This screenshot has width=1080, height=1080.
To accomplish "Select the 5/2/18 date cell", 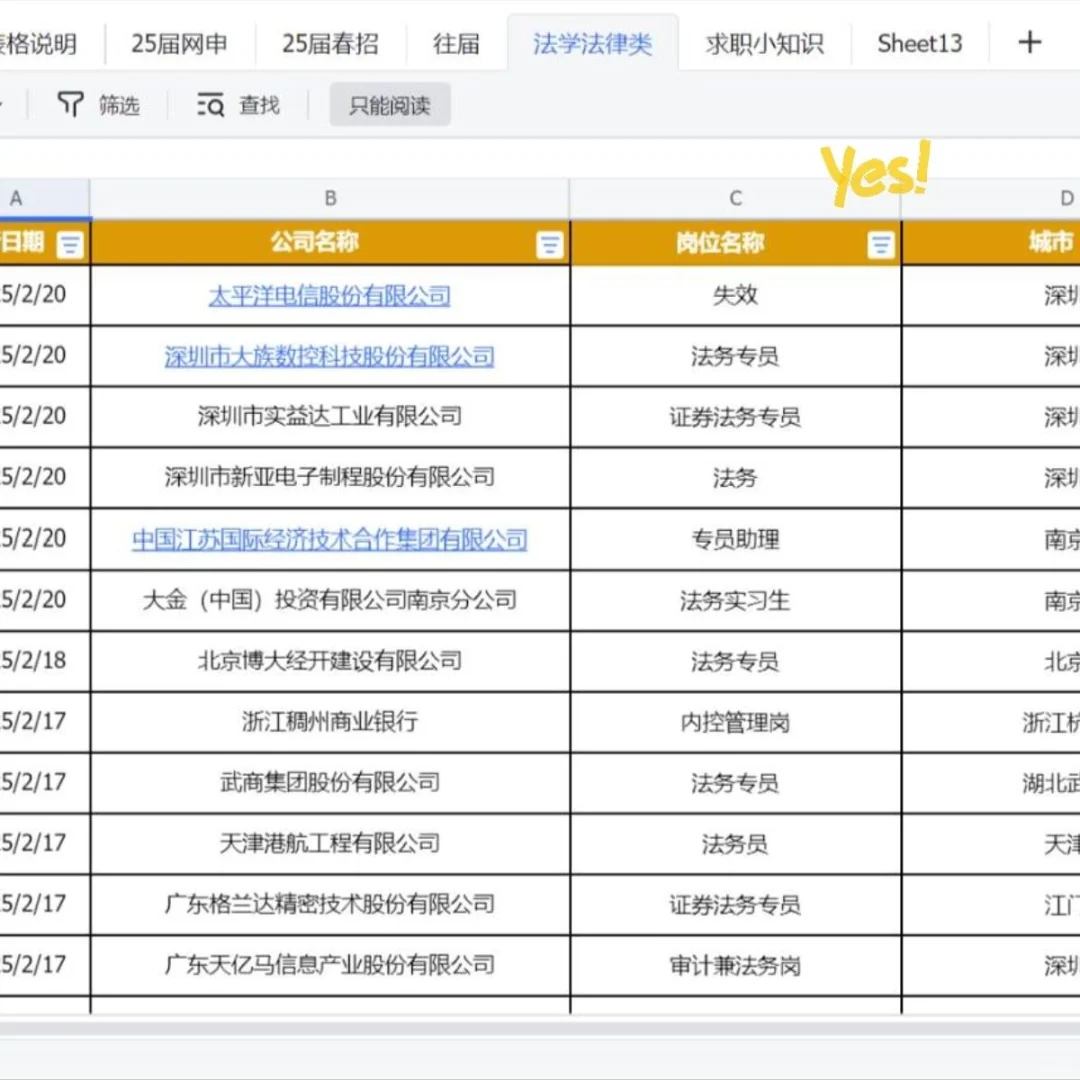I will (x=44, y=661).
